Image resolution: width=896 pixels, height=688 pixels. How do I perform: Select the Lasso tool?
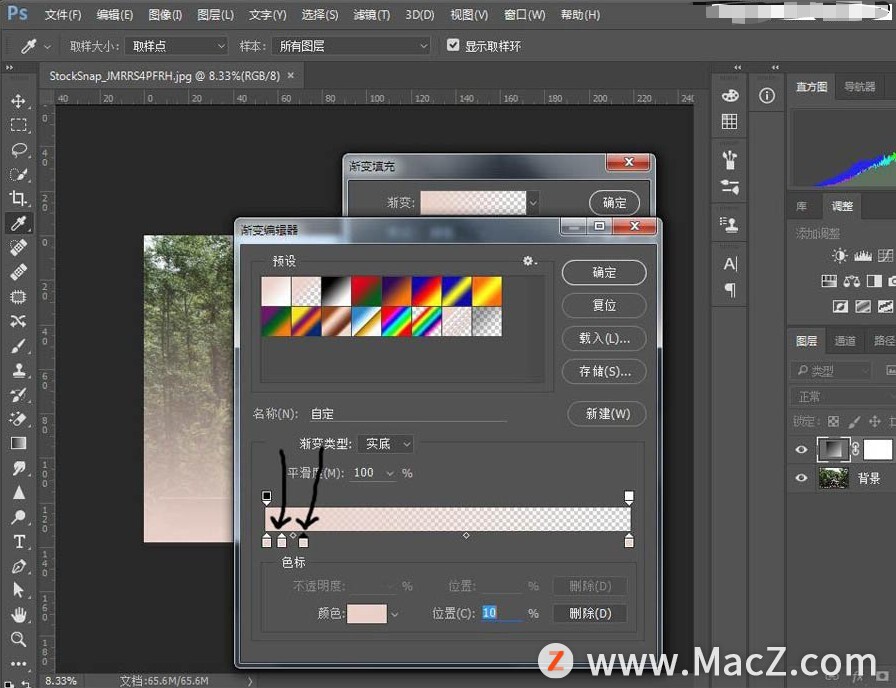18,150
